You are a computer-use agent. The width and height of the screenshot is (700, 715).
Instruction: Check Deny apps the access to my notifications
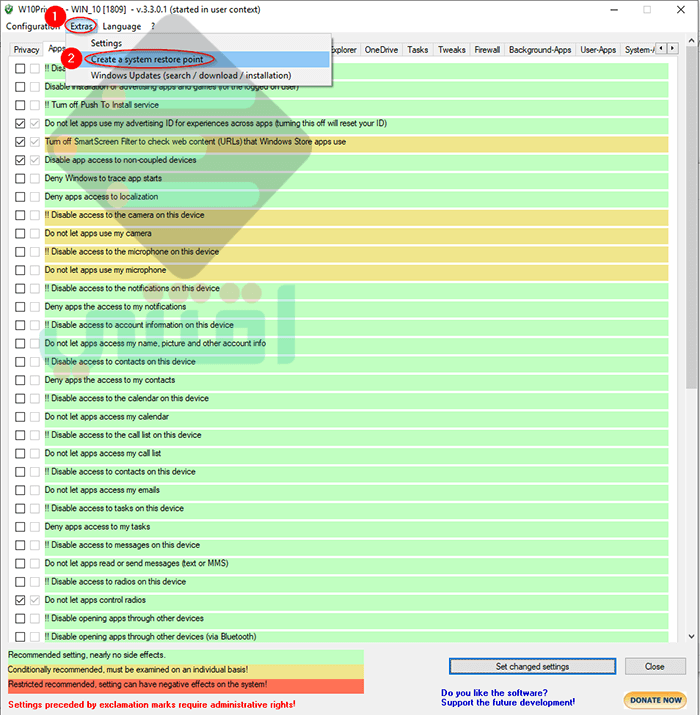[20, 307]
